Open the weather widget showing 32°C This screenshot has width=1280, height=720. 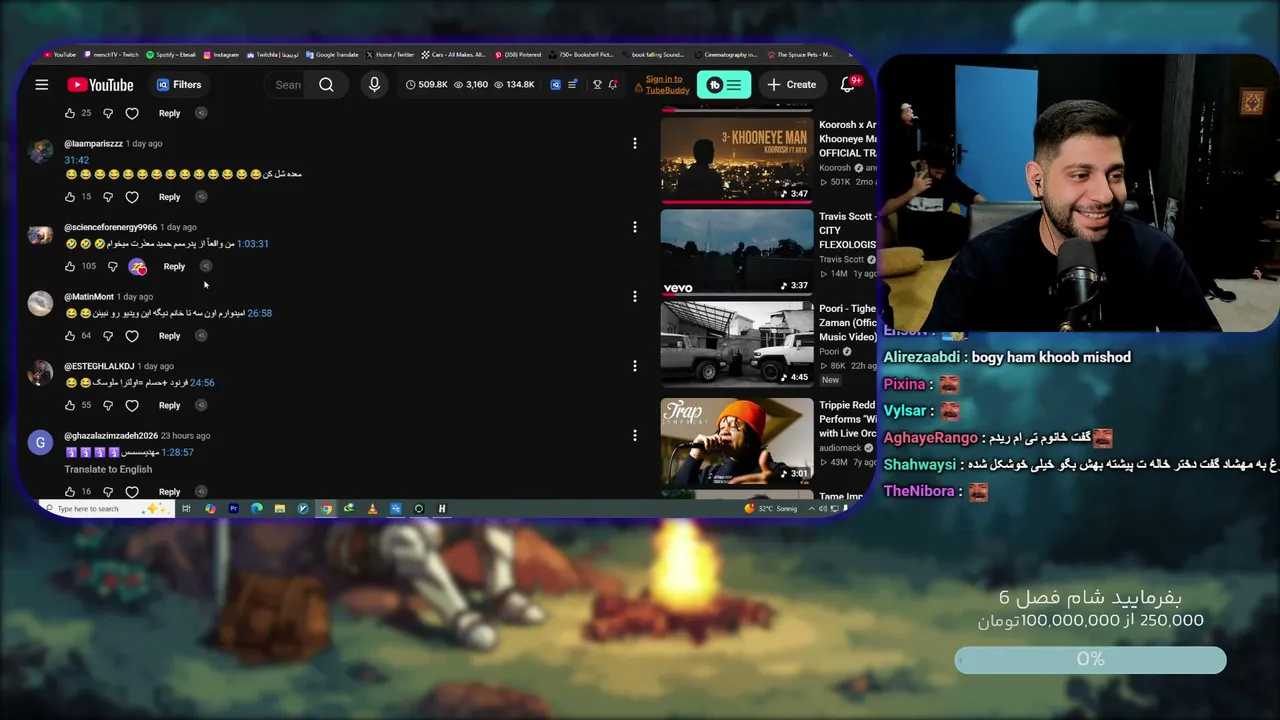[x=771, y=509]
